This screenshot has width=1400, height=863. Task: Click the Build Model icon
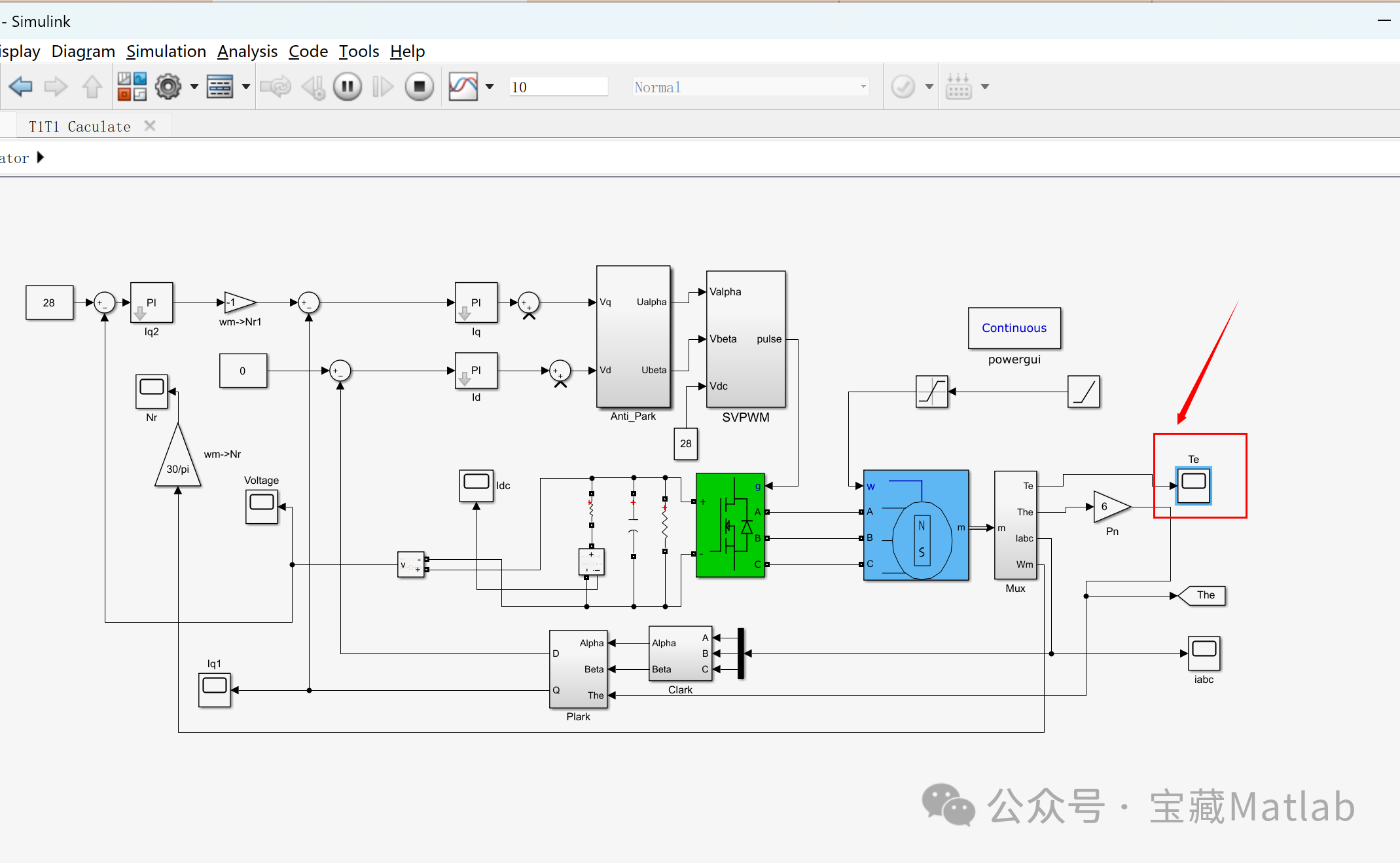coord(959,86)
